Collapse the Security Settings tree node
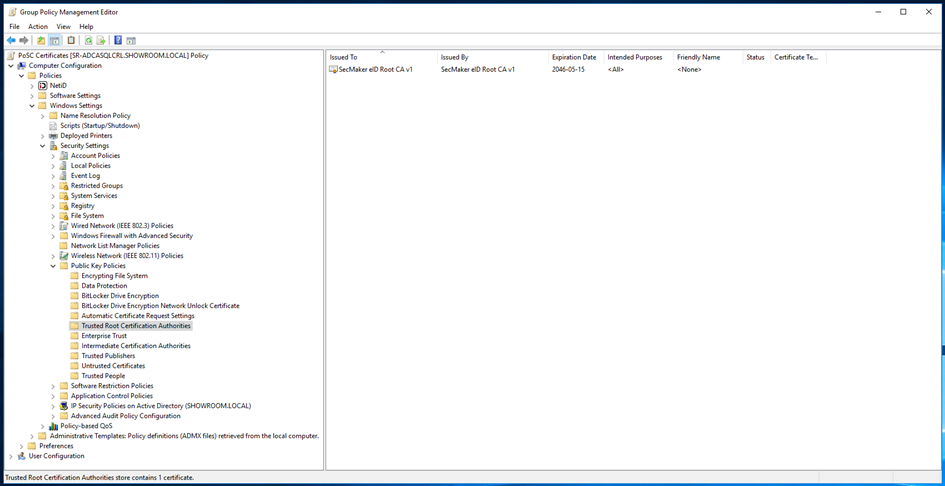This screenshot has width=945, height=486. click(x=43, y=146)
